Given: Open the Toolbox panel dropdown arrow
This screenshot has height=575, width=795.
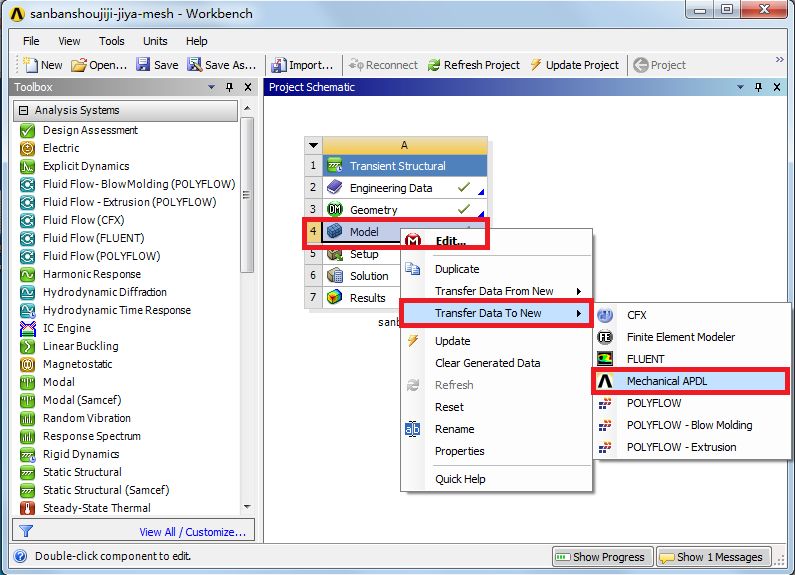Looking at the screenshot, I should tap(211, 87).
